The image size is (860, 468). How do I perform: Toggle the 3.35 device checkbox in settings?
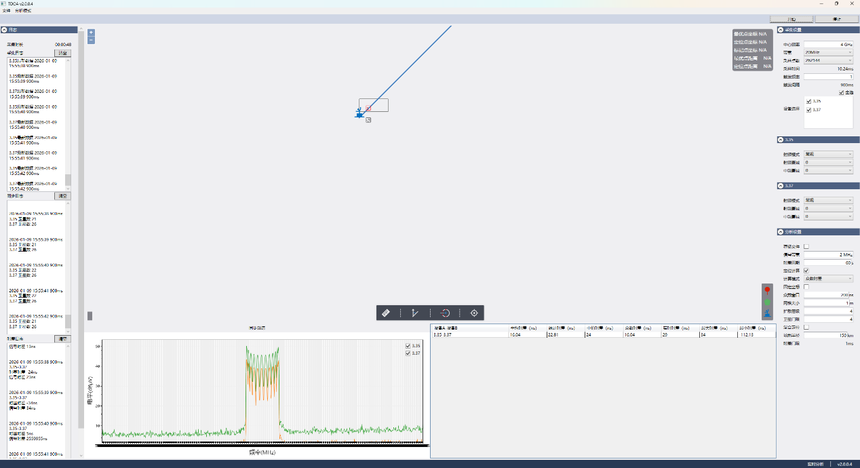tap(809, 101)
